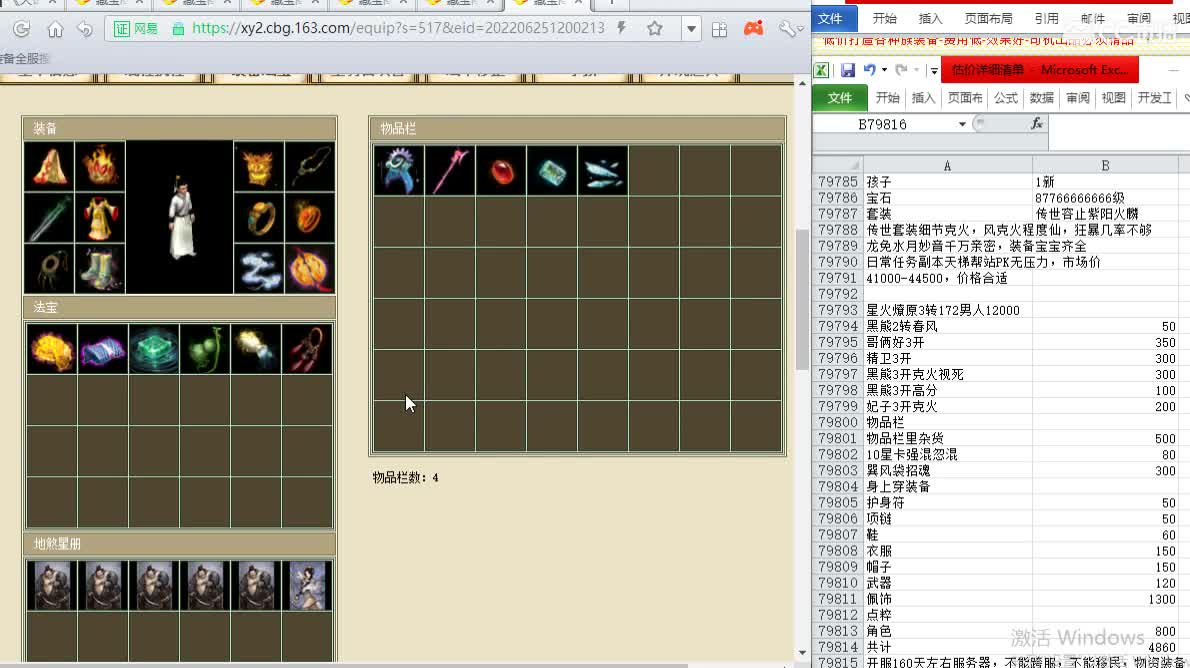This screenshot has height=668, width=1190.
Task: Select the golden brain-shaped 法宝 icon
Action: click(x=52, y=349)
